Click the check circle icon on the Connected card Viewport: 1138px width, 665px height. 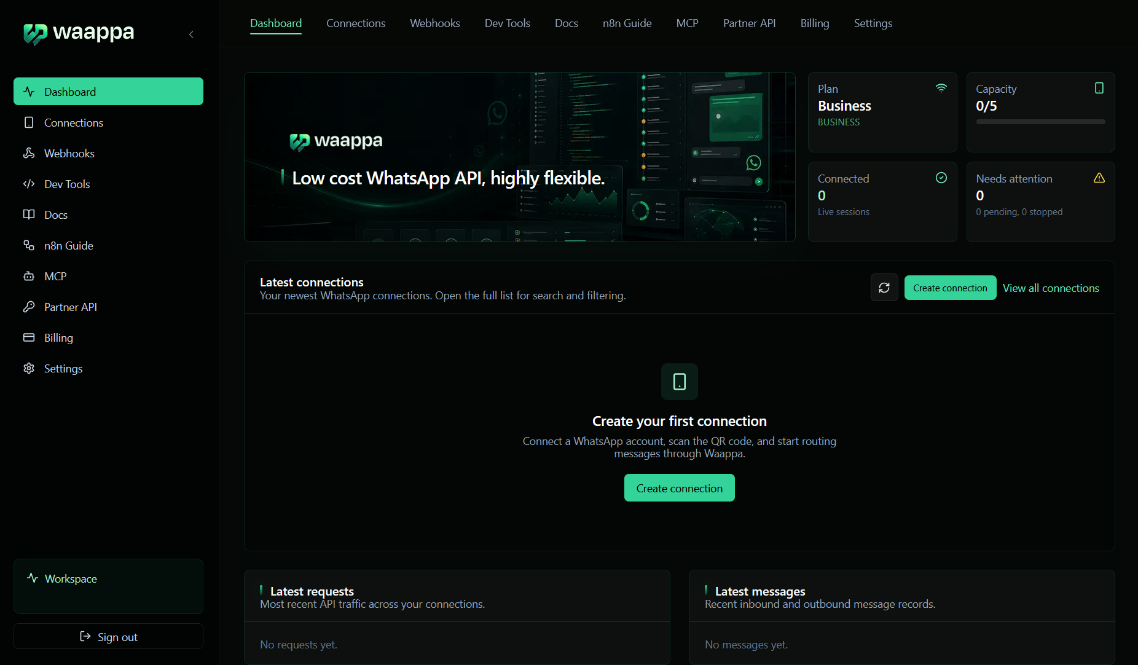(941, 178)
